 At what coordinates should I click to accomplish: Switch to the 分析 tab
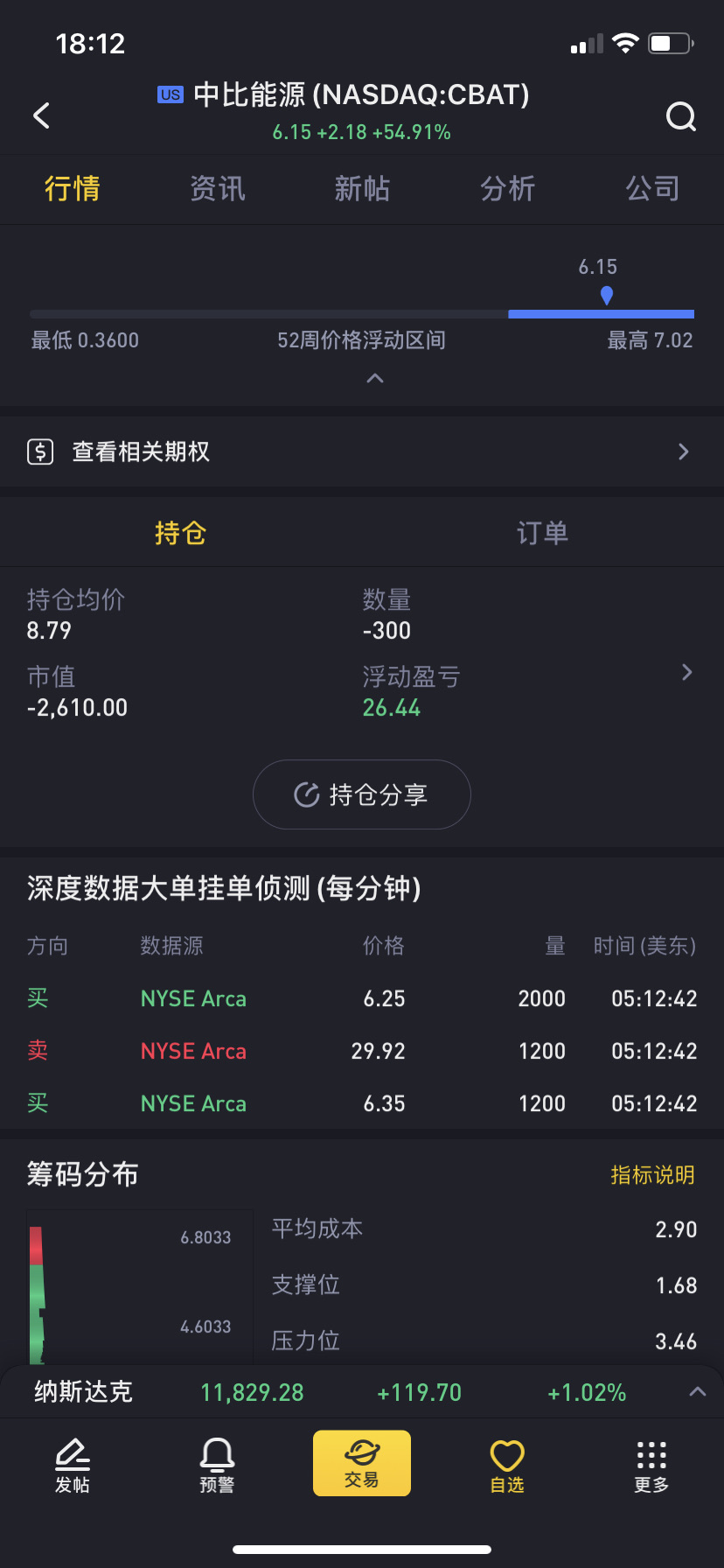[507, 189]
